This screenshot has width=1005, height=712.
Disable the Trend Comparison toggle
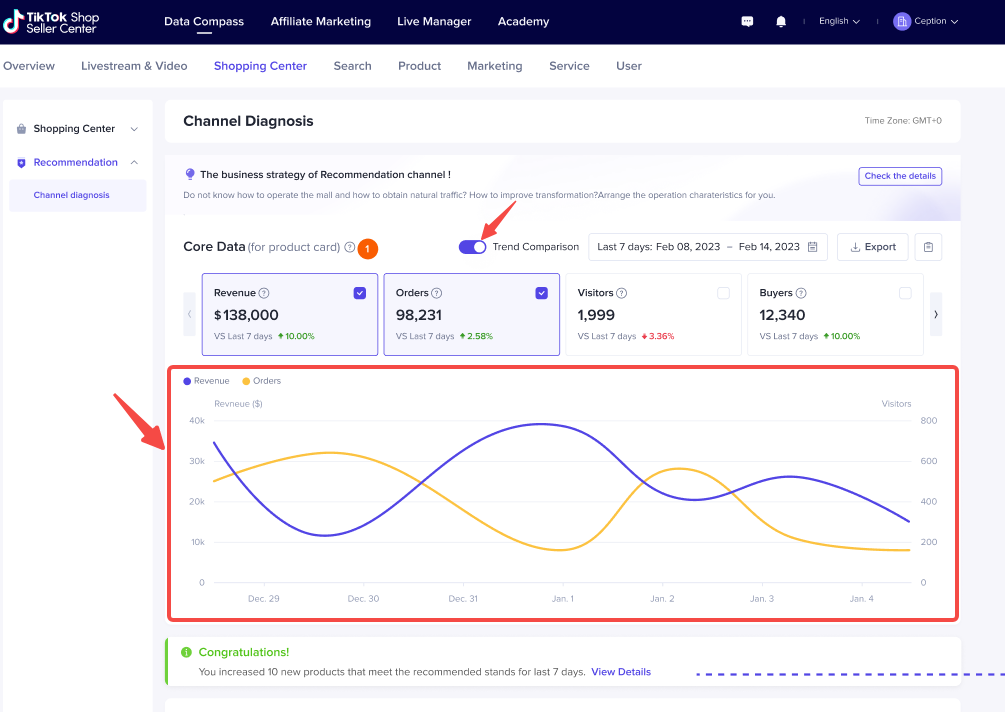(x=472, y=247)
